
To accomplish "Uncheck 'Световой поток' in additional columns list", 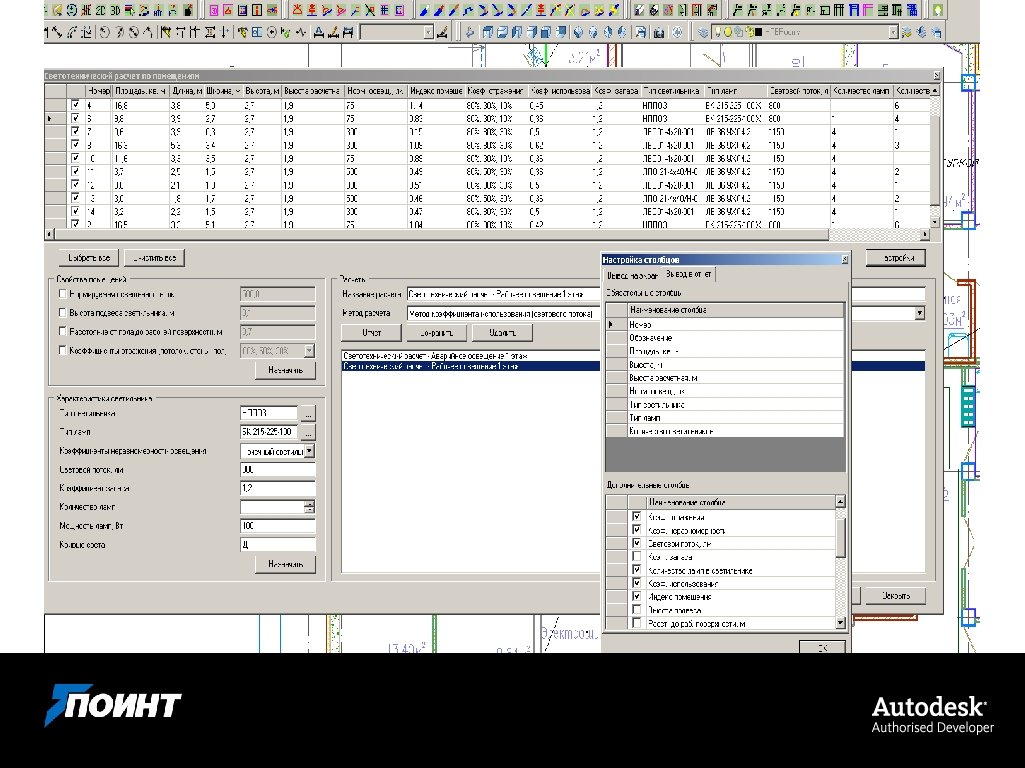I will (636, 543).
